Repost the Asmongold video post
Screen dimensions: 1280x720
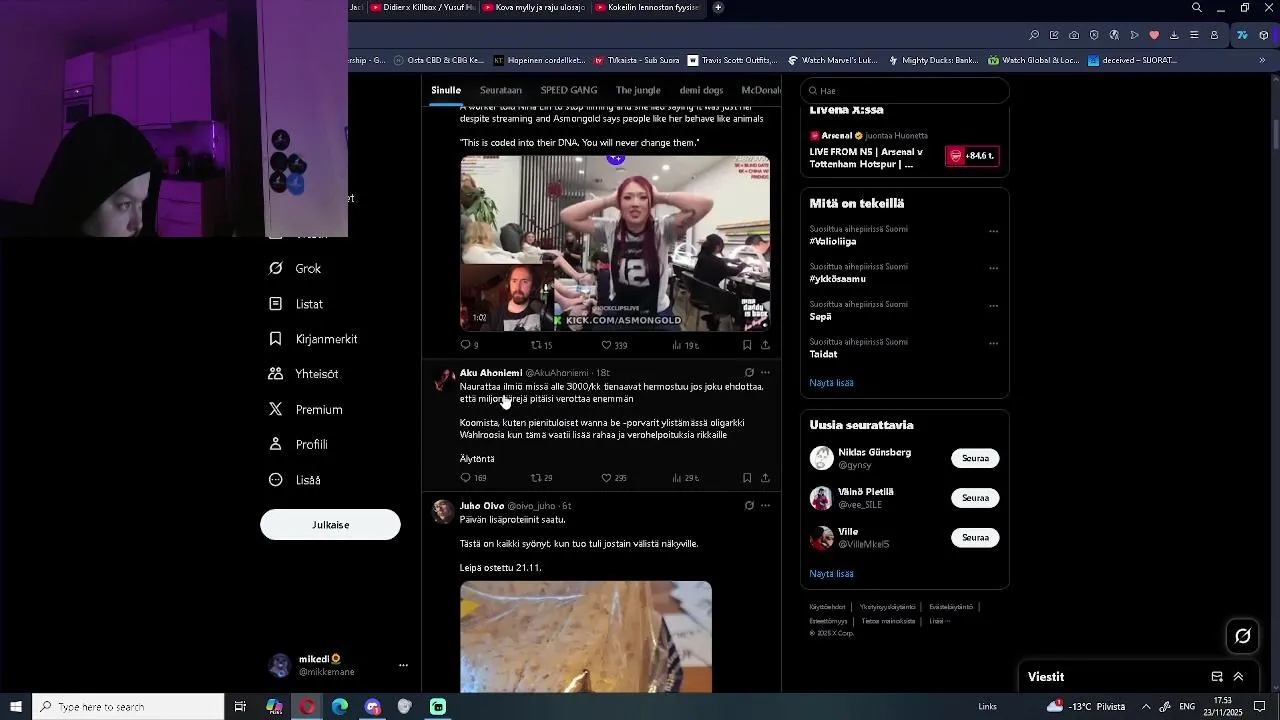point(536,345)
